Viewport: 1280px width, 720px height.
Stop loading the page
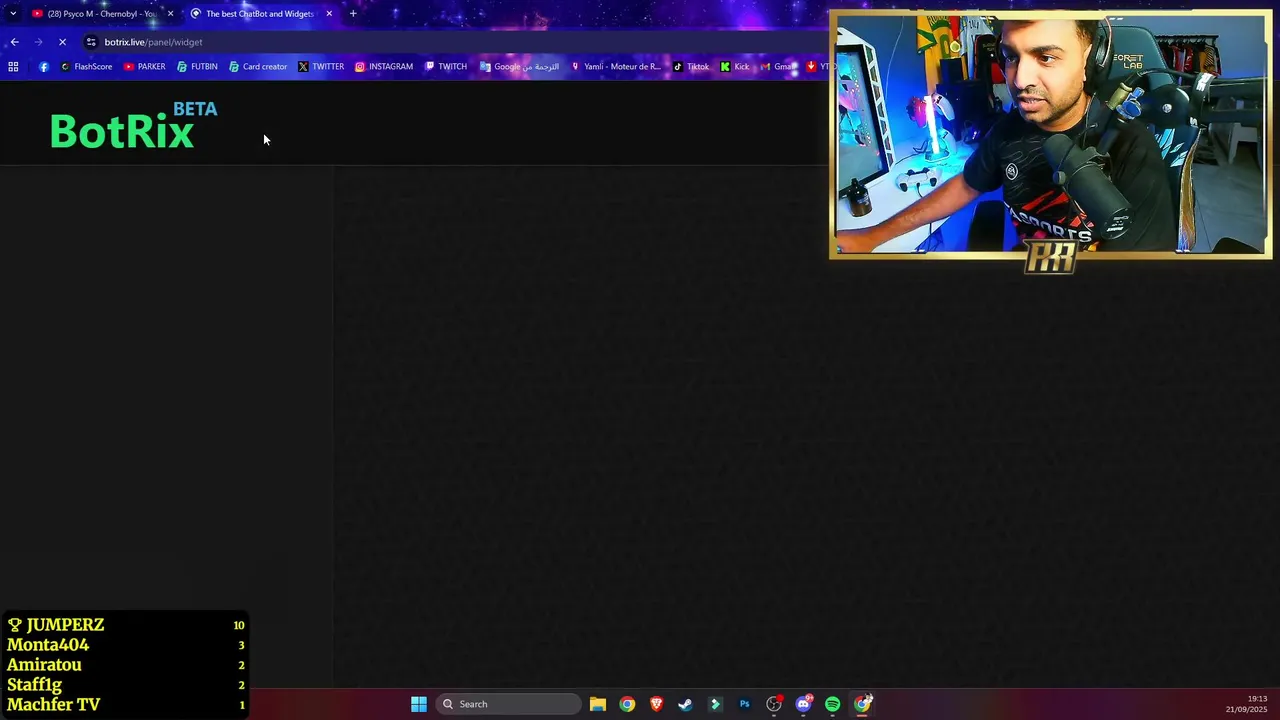click(62, 42)
